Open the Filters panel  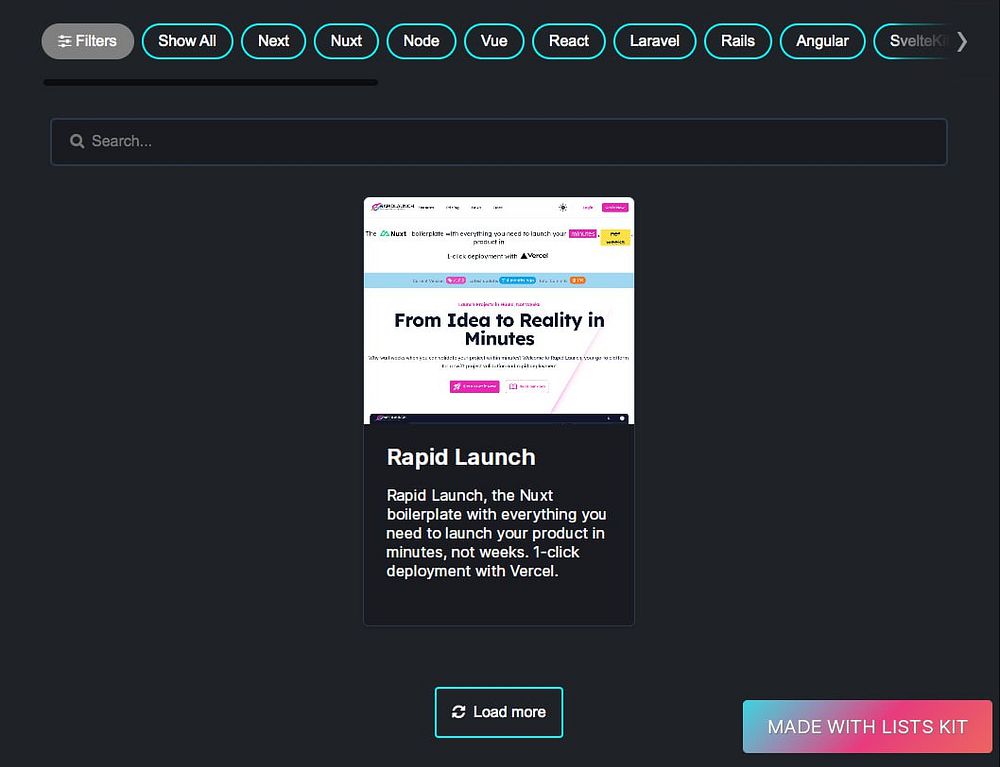pos(88,41)
